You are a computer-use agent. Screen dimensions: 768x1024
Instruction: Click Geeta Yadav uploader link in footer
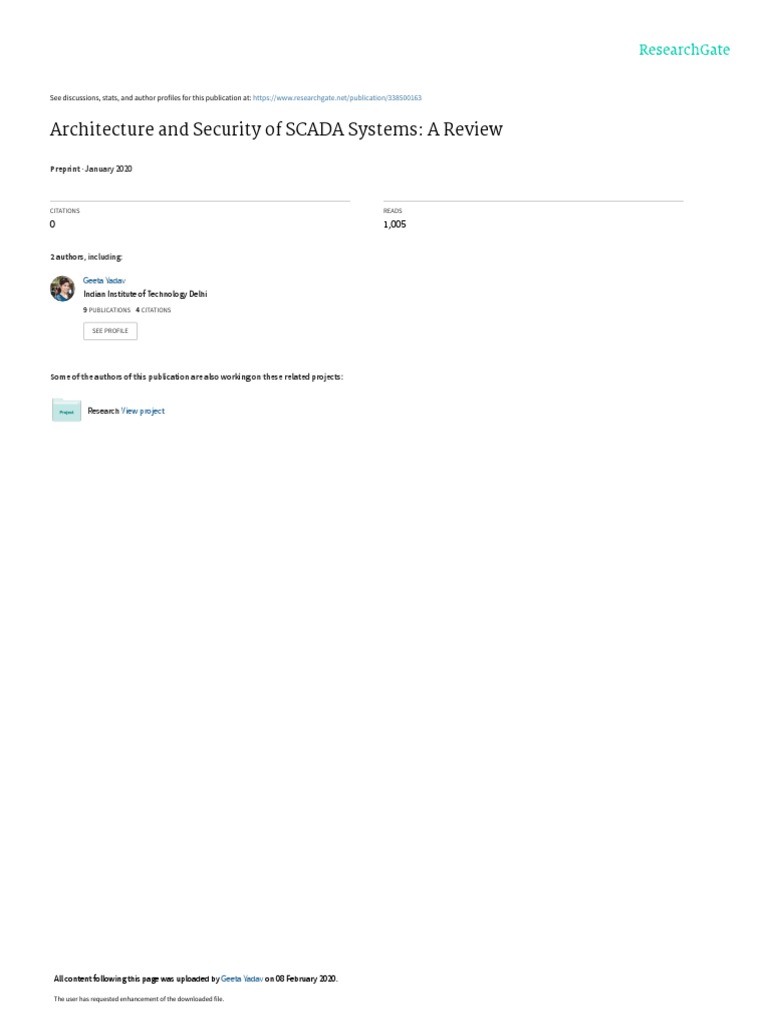tap(242, 979)
